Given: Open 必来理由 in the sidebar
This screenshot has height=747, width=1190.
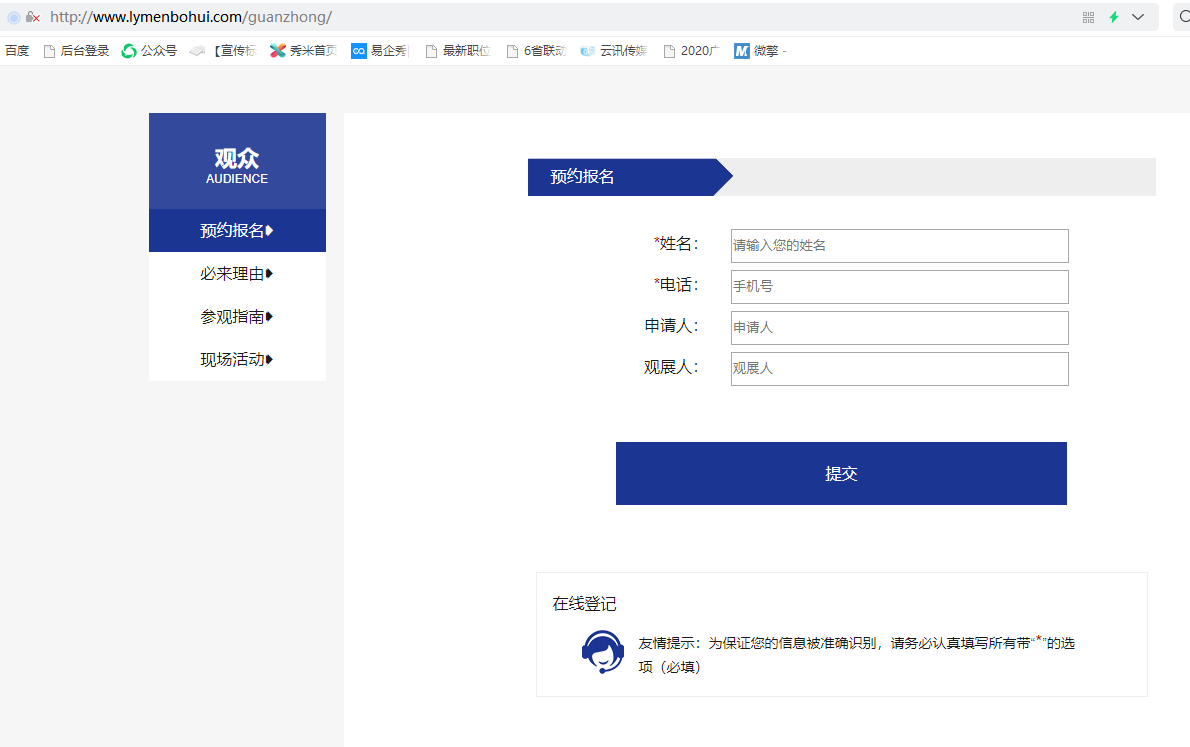Looking at the screenshot, I should tap(237, 274).
